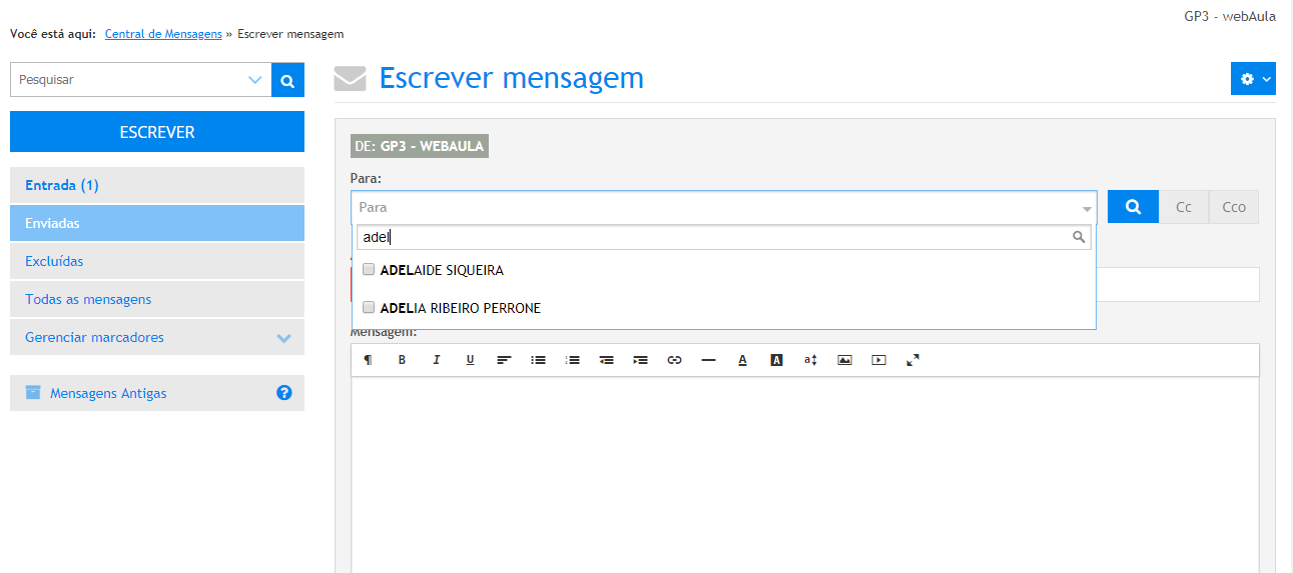Screen dimensions: 1293x573
Task: Check the box for ADELAIDE SIQUEIRA
Action: point(369,270)
